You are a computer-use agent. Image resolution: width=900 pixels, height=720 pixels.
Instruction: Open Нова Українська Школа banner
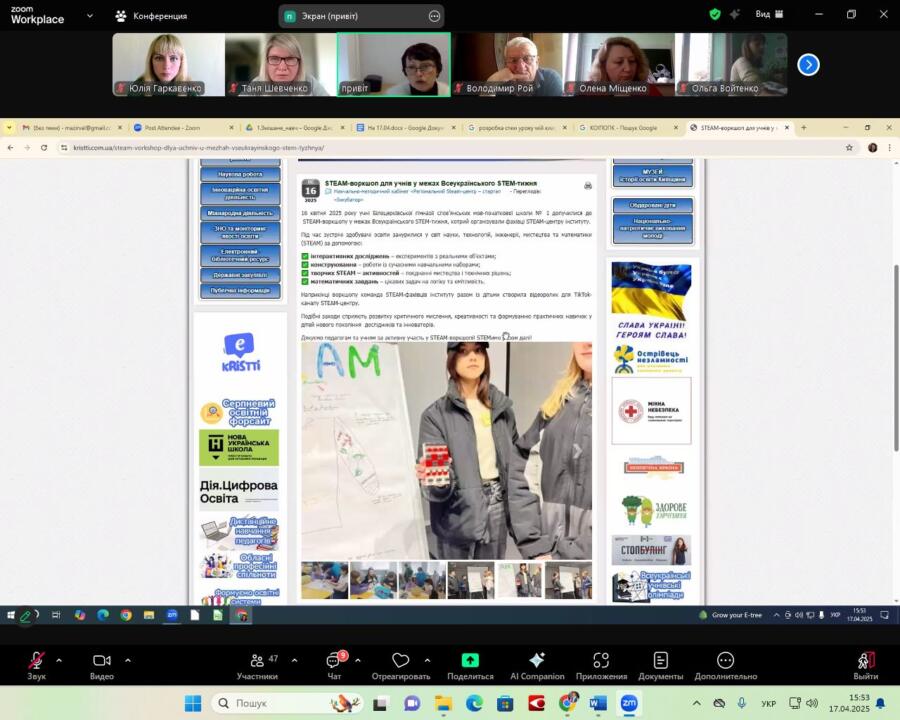click(239, 447)
